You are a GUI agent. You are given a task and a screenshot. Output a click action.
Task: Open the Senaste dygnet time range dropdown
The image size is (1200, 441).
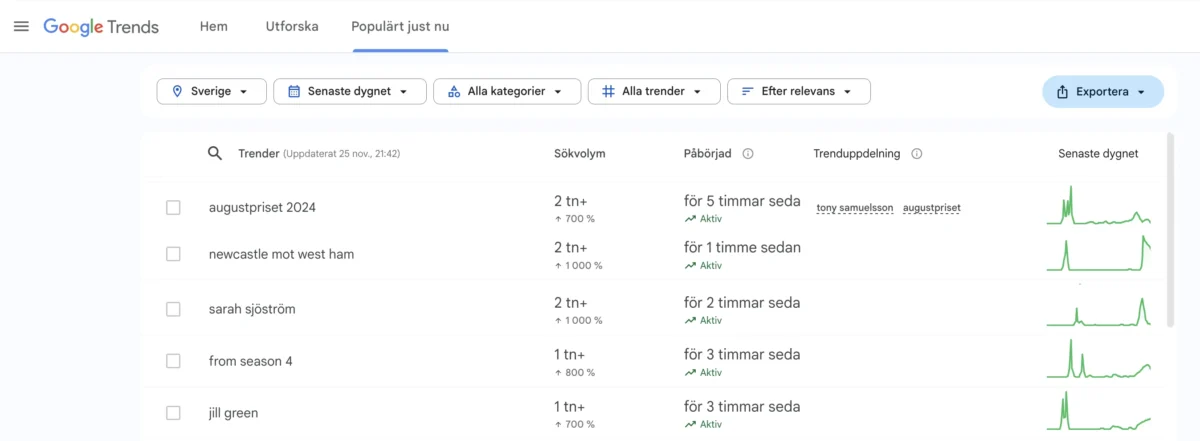click(x=350, y=91)
